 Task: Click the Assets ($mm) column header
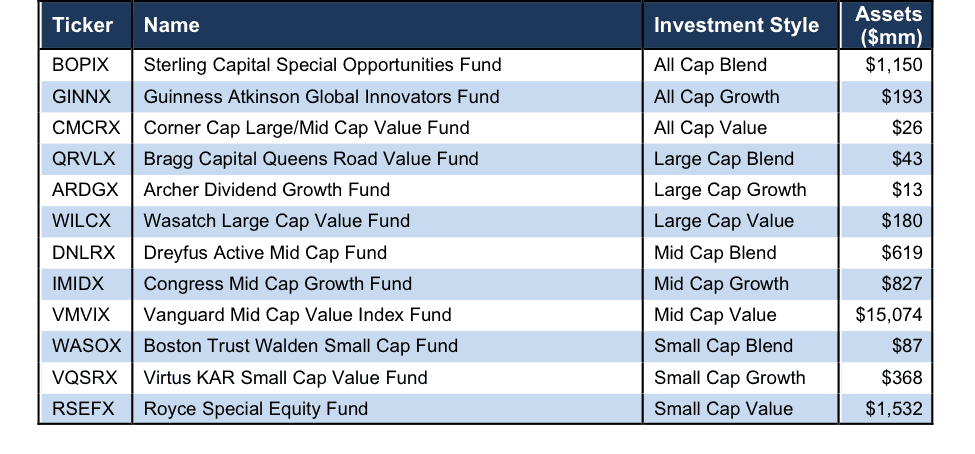[x=886, y=25]
